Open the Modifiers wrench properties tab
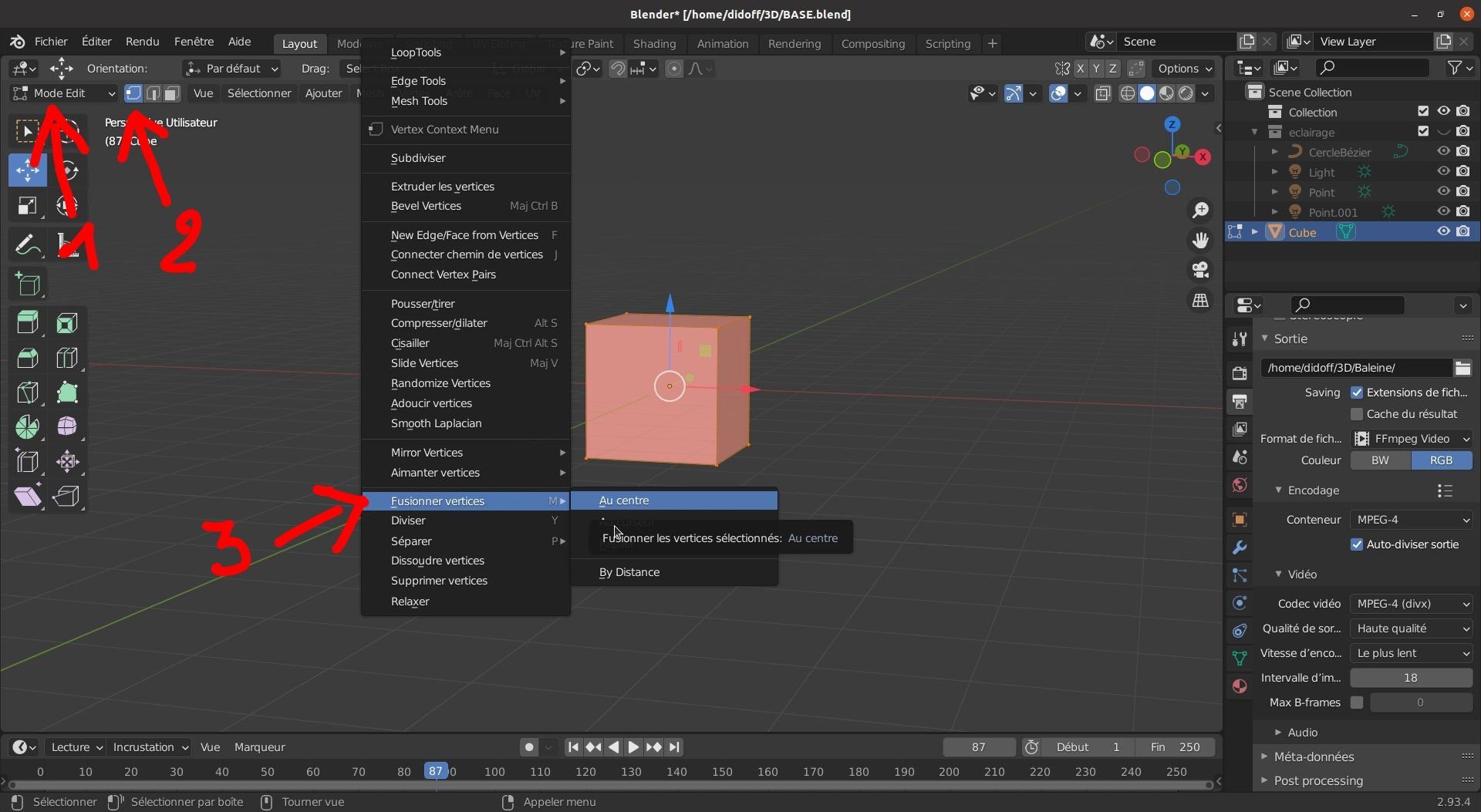This screenshot has width=1481, height=812. (1240, 548)
